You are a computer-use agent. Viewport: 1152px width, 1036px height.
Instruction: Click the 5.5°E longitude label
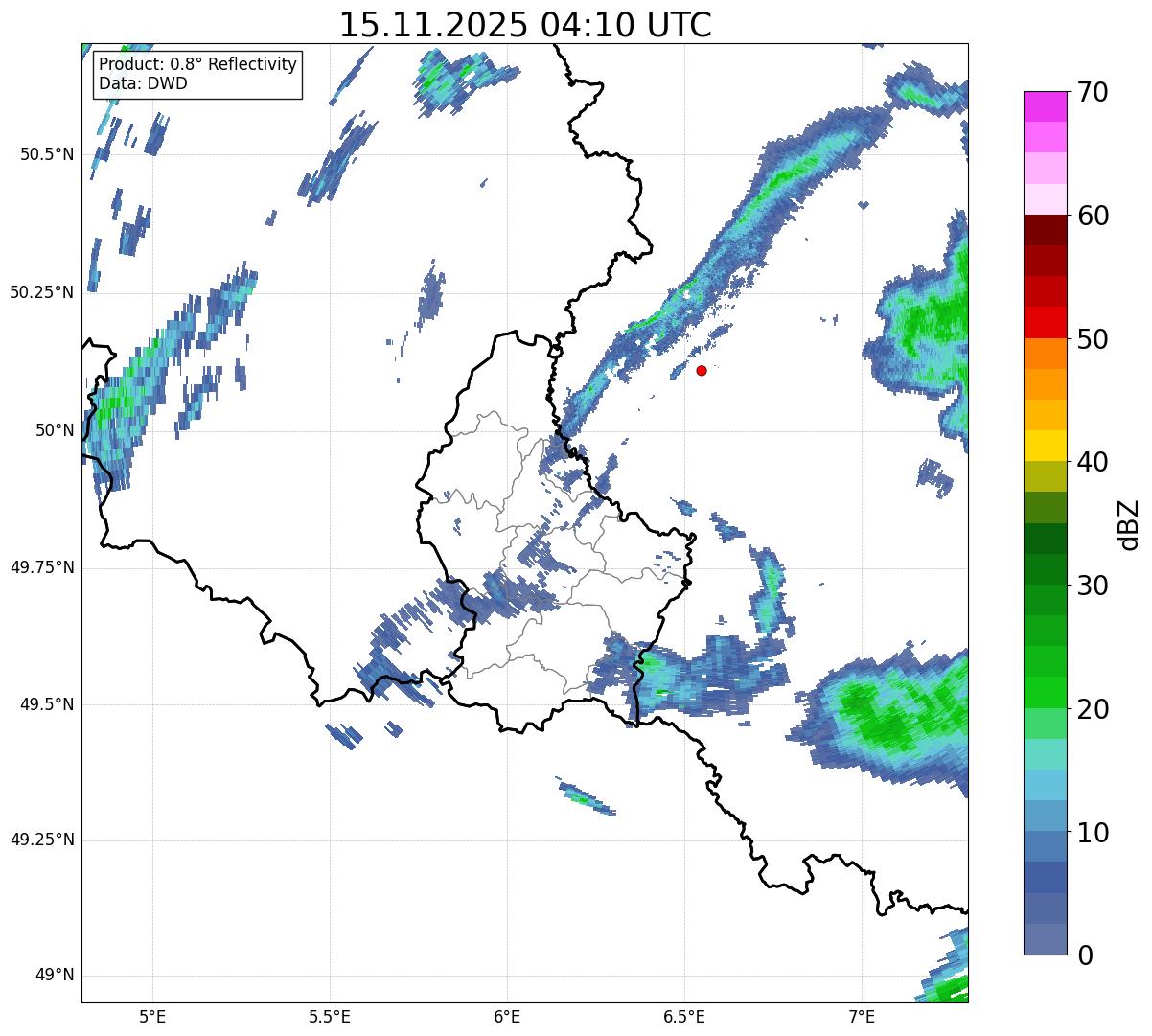coord(330,1016)
